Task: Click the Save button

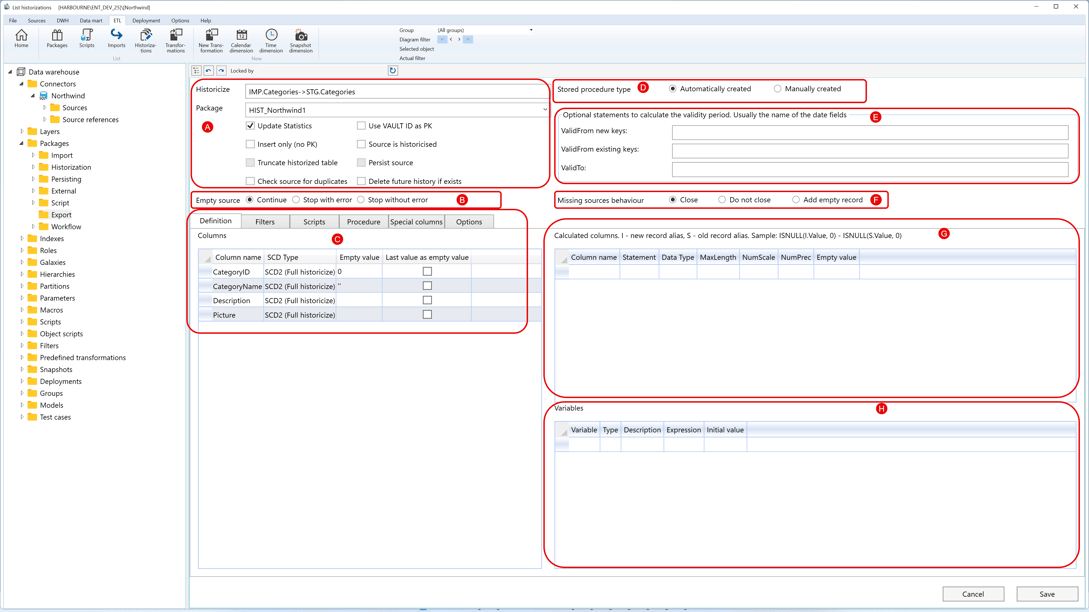Action: (x=1047, y=594)
